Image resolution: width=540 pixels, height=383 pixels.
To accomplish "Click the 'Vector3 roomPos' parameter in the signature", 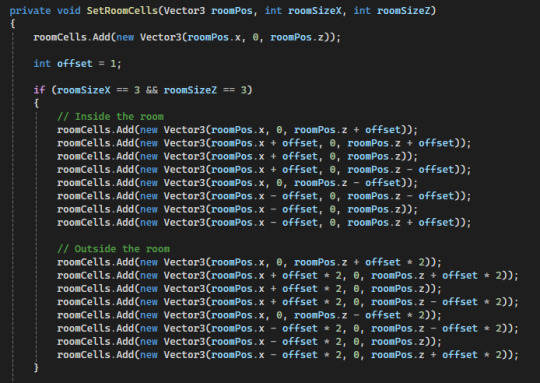I will [x=208, y=11].
